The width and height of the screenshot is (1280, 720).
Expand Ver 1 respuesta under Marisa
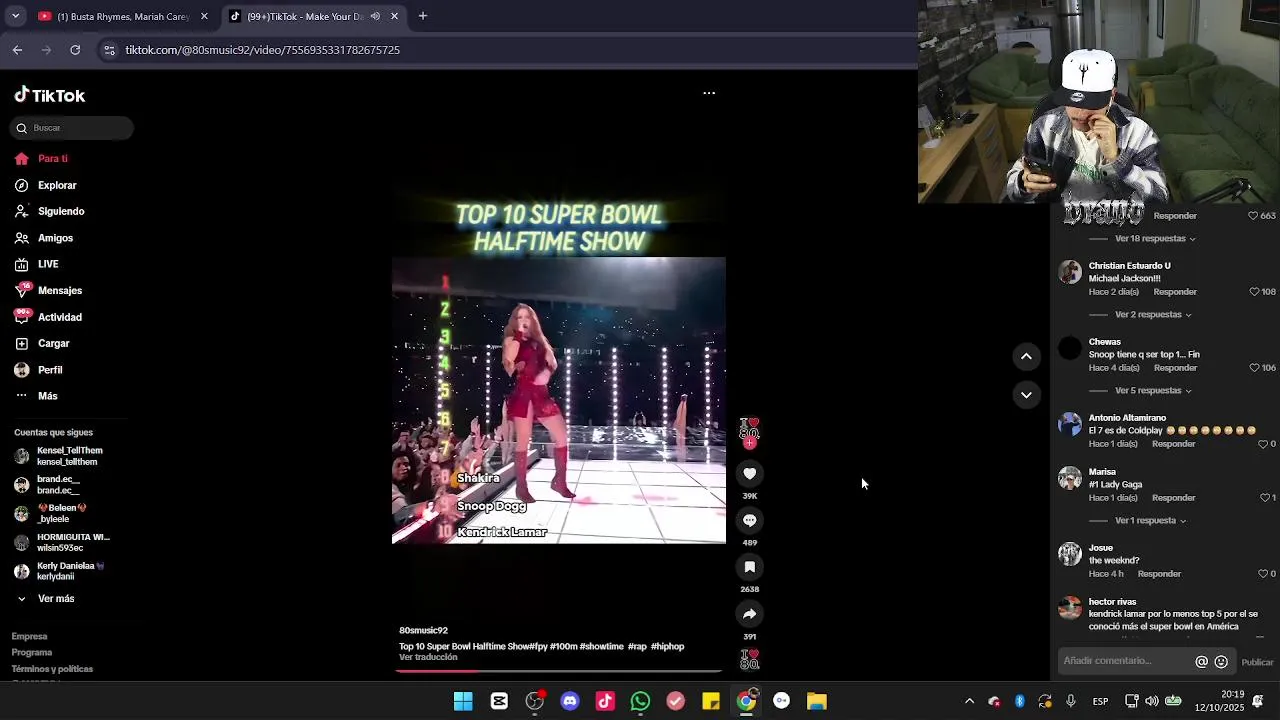click(x=1150, y=521)
